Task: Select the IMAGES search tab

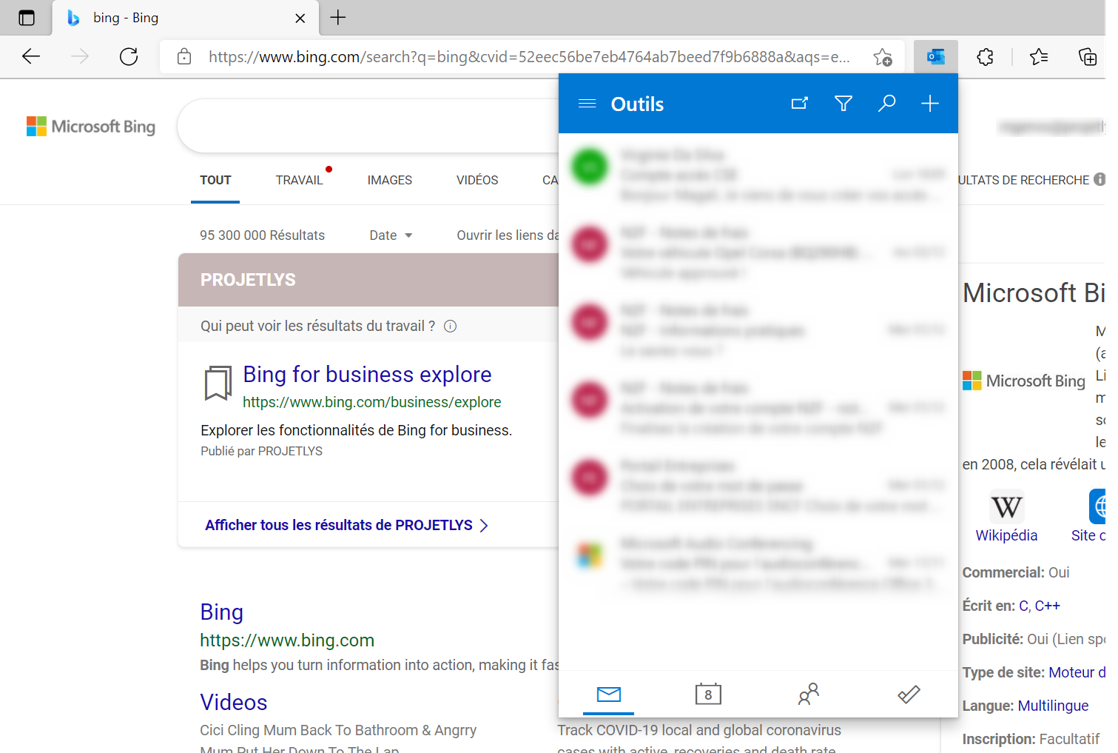Action: tap(389, 180)
